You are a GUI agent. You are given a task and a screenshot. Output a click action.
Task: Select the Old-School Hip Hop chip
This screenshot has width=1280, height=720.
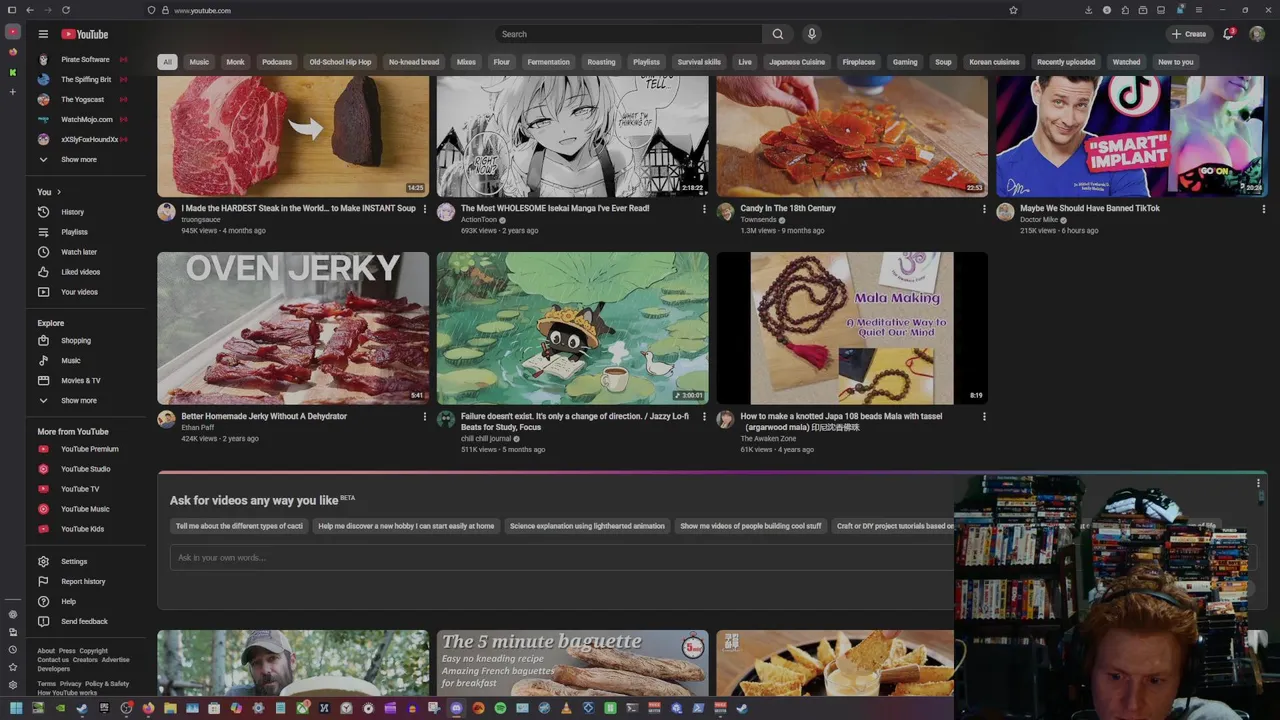340,62
